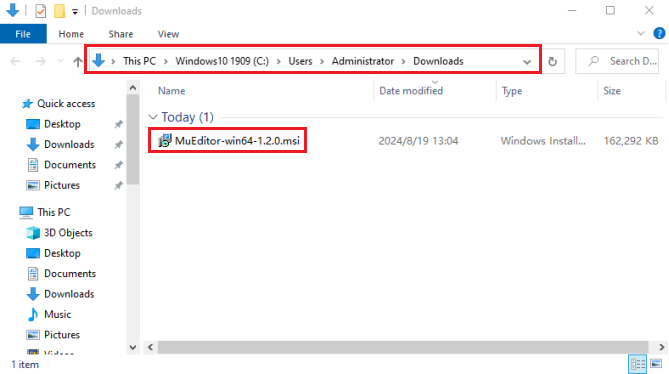
Task: Click the blue download arrow title bar icon
Action: [x=13, y=10]
